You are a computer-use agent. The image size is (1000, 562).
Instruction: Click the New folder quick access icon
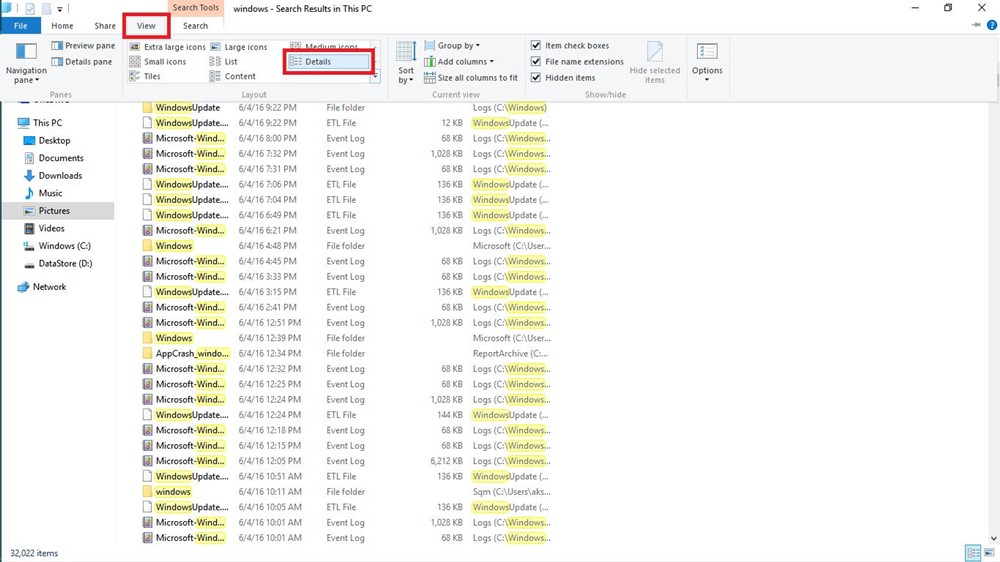click(46, 9)
